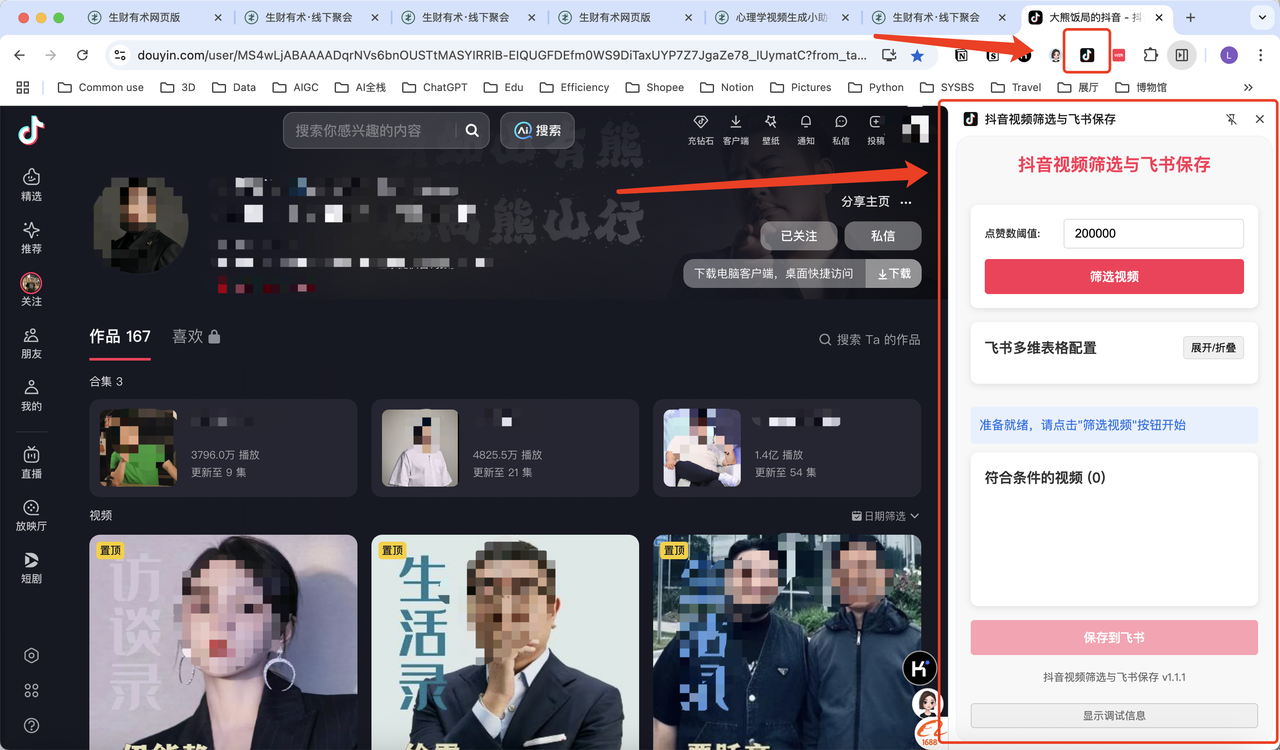This screenshot has width=1280, height=750.
Task: Click the 私信 button on profile
Action: [883, 236]
